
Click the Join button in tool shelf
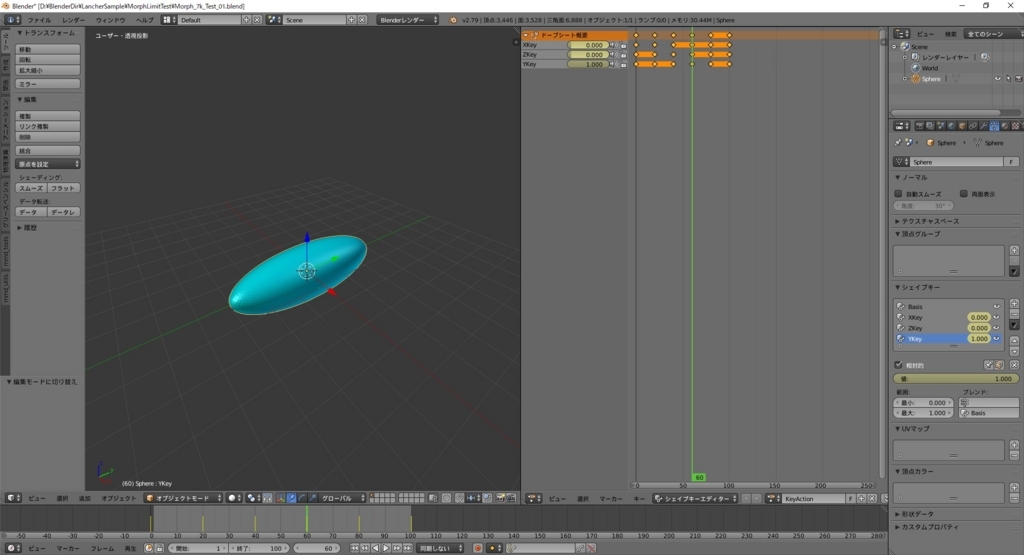point(48,150)
